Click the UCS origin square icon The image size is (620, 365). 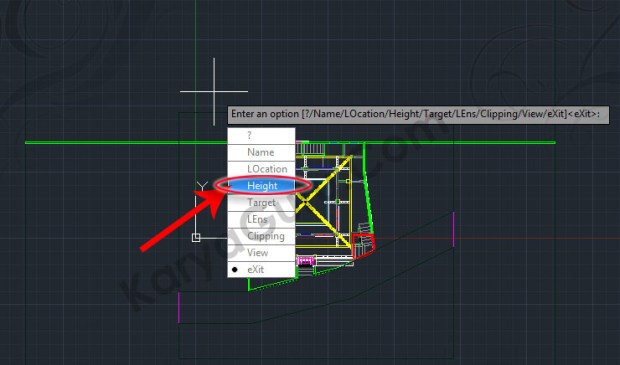pos(196,237)
